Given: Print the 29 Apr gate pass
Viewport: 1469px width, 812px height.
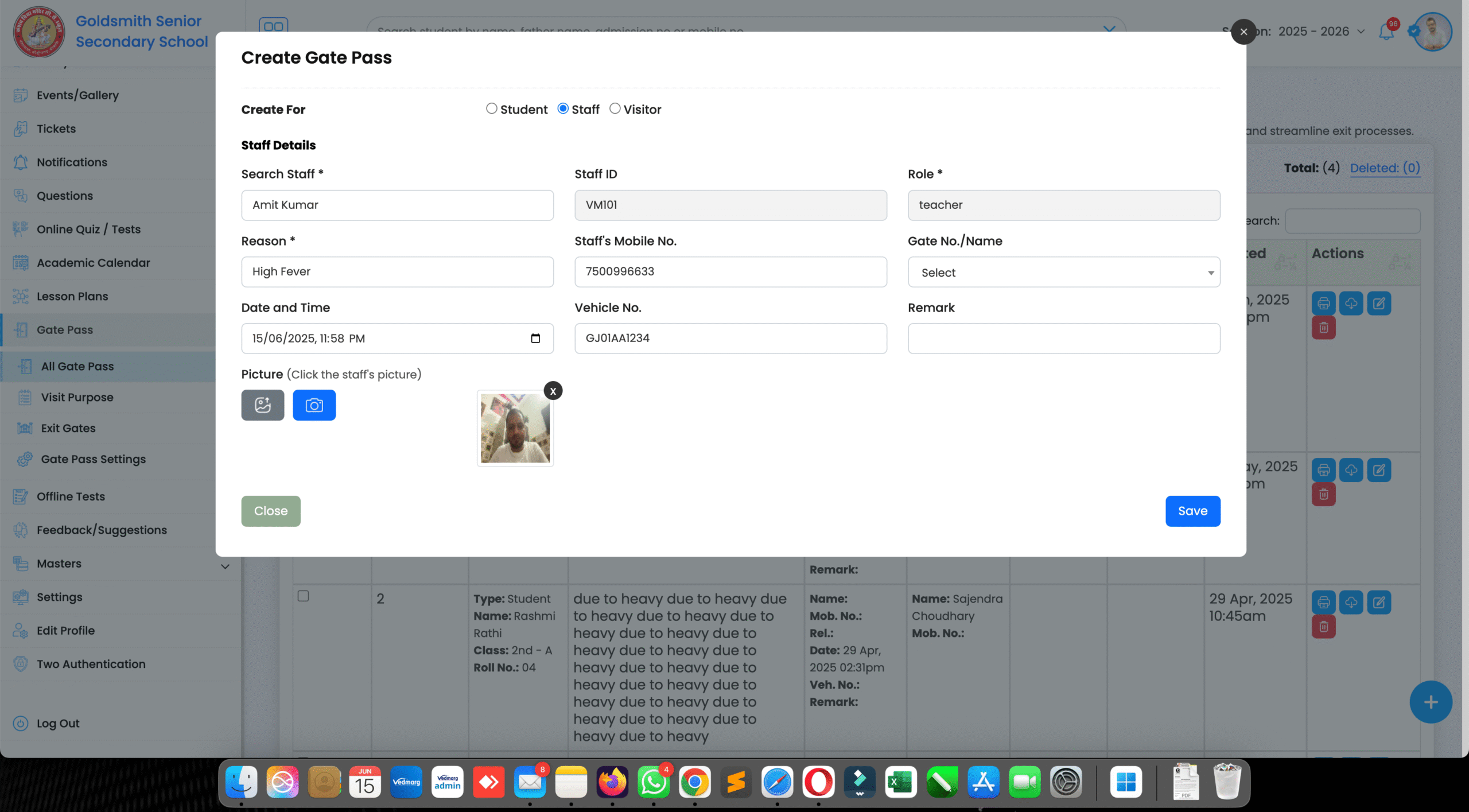Looking at the screenshot, I should 1324,602.
